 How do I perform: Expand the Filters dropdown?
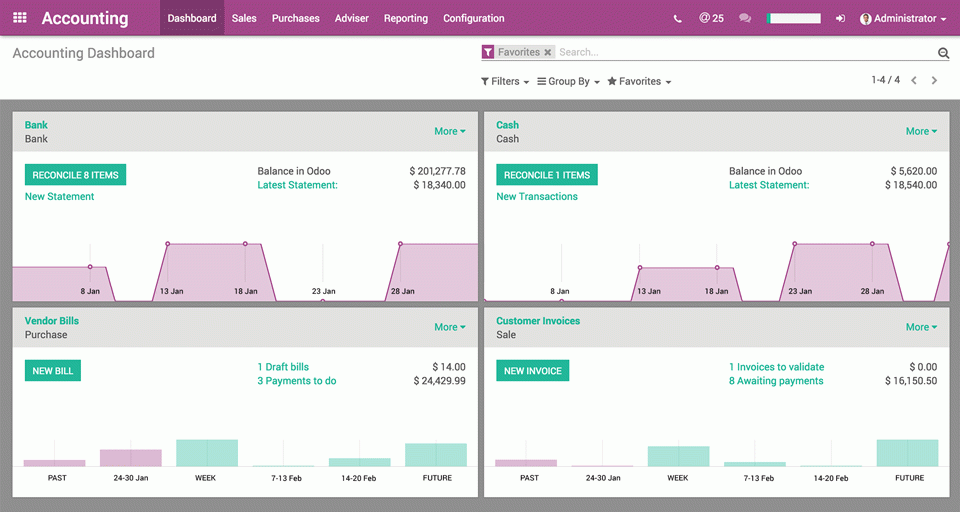point(505,81)
